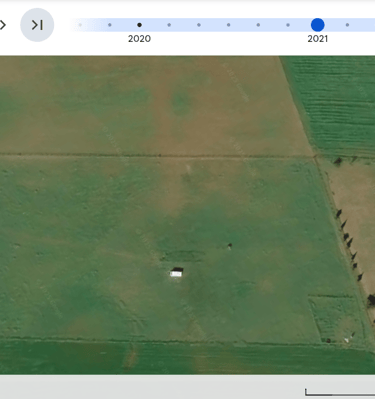Click the 2020 year label
Viewport: 375px width, 399px height.
(x=139, y=39)
